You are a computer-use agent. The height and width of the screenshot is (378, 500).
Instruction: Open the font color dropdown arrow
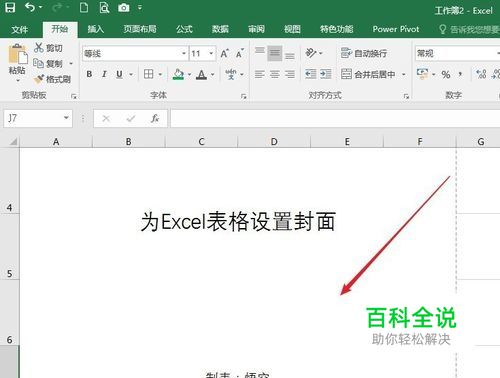pyautogui.click(x=213, y=74)
